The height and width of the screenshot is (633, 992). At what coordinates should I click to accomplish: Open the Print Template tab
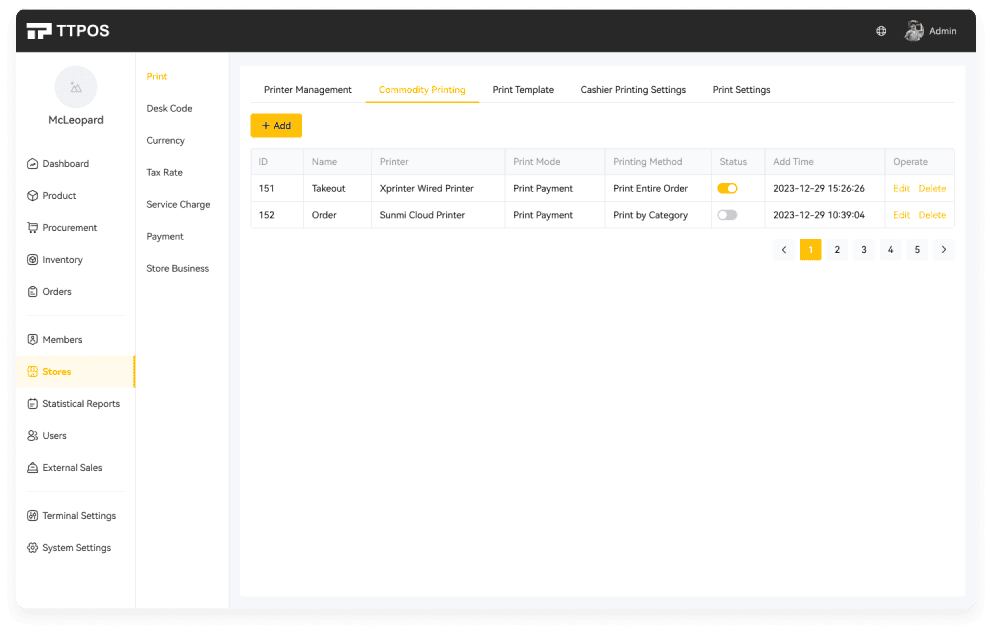click(x=523, y=90)
